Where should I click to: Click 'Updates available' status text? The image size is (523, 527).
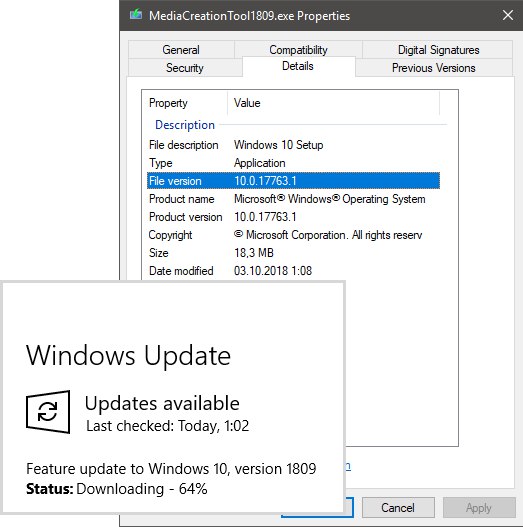coord(162,403)
